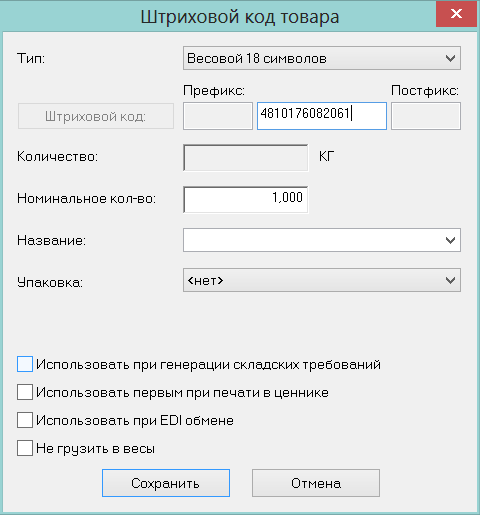
Task: Open the Тип dropdown list
Action: (322, 58)
